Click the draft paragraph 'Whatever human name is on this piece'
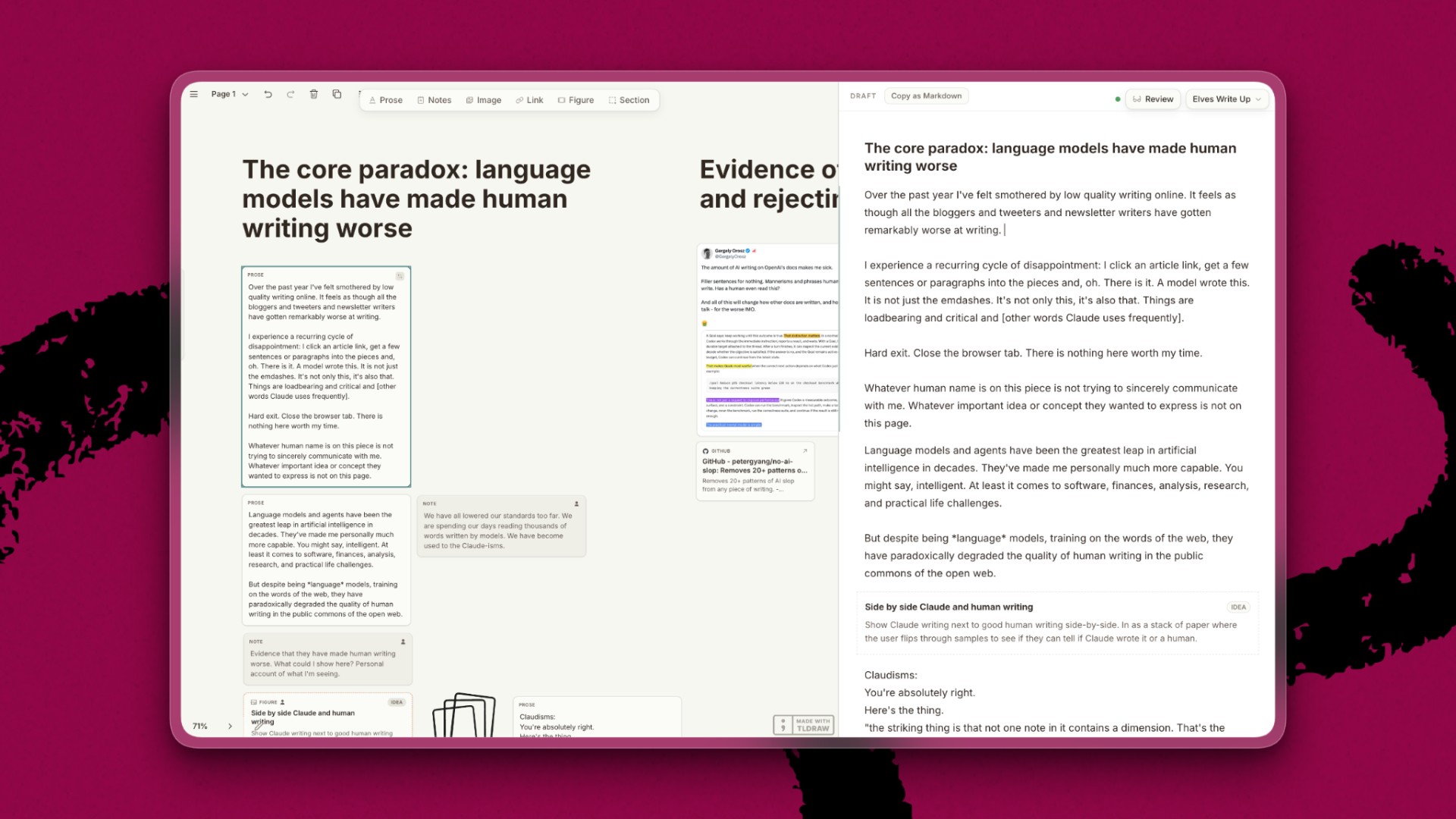 point(1053,406)
